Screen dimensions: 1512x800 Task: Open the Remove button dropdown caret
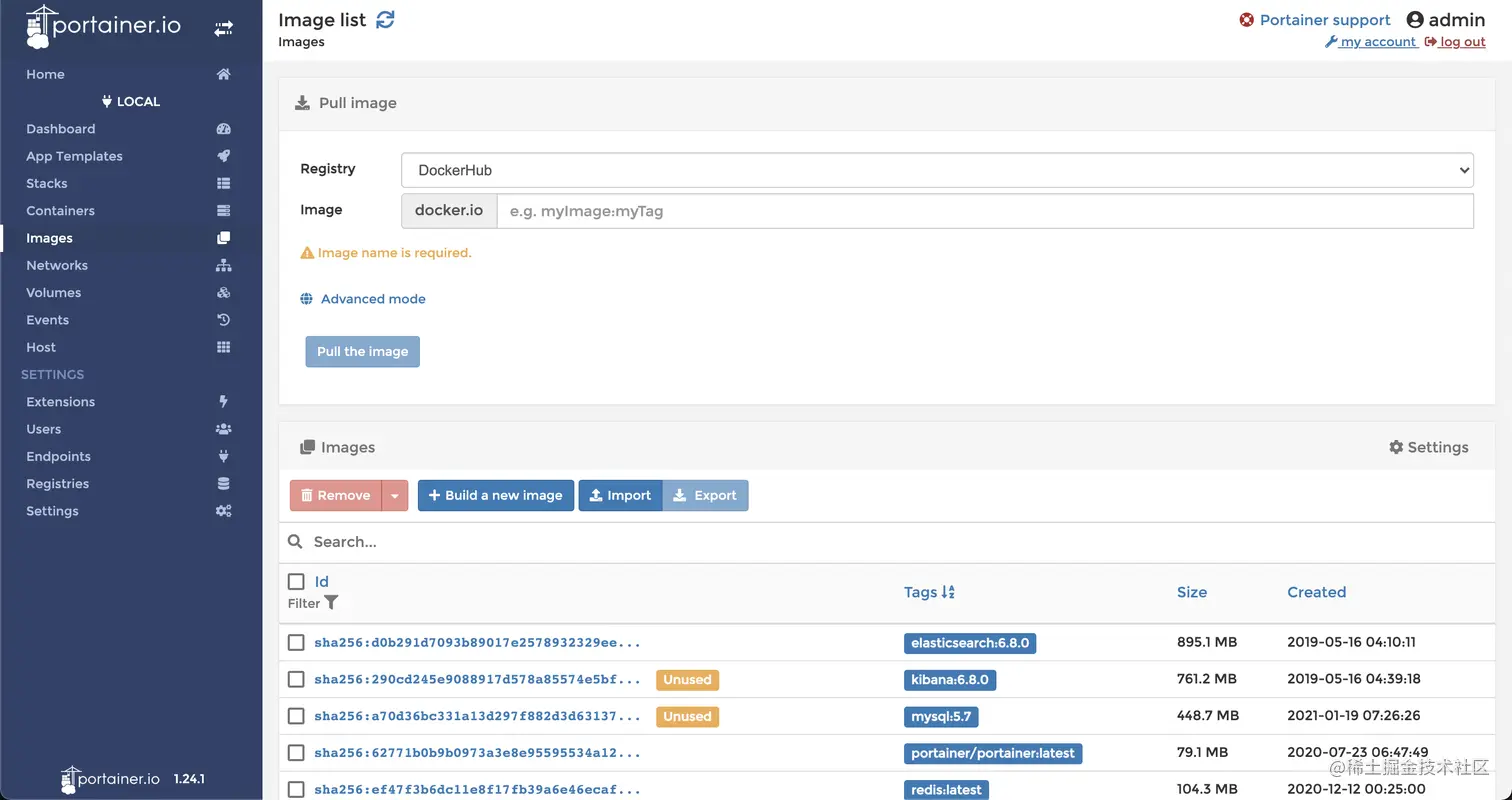coord(395,496)
